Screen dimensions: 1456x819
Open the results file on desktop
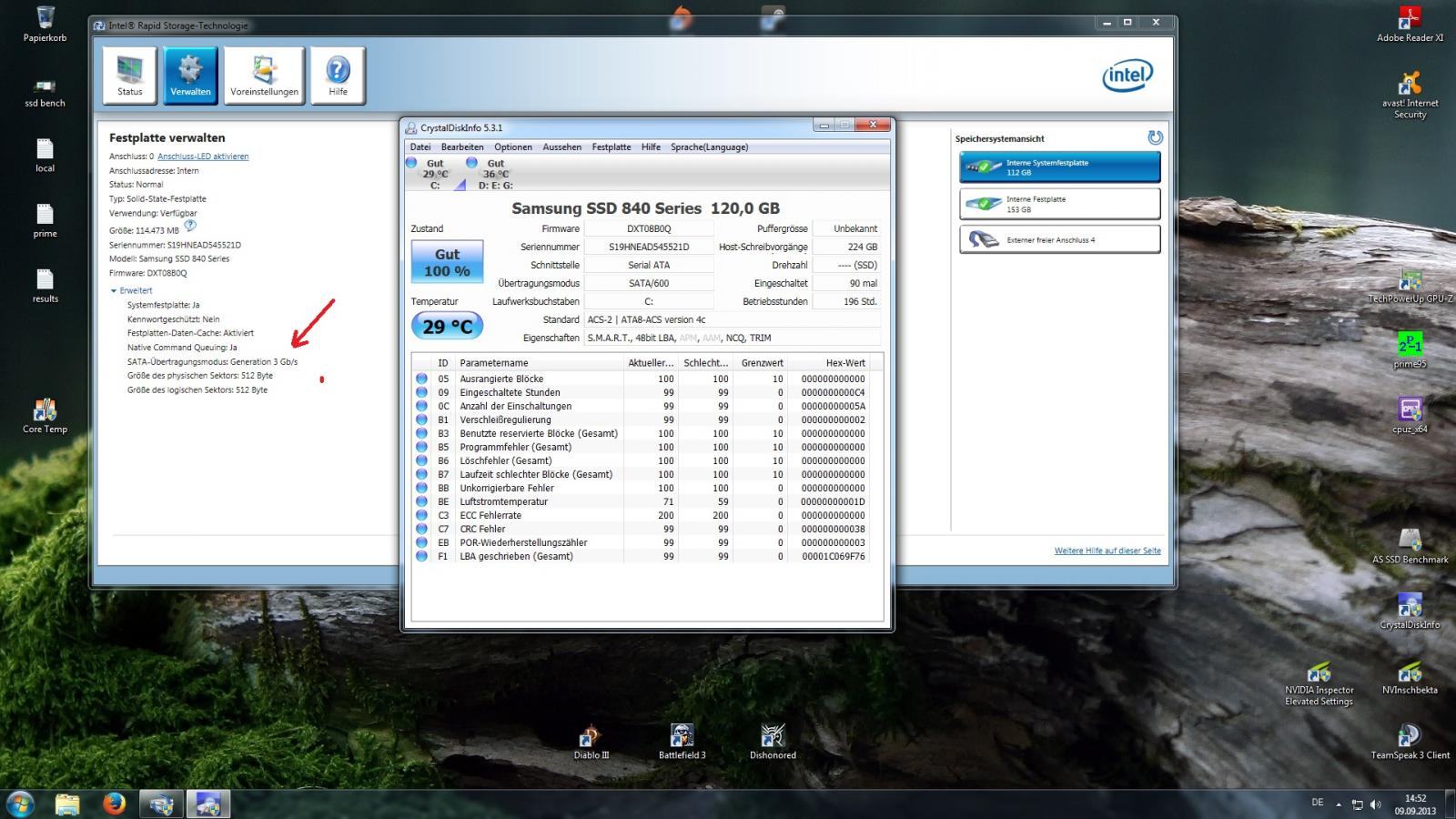click(45, 286)
